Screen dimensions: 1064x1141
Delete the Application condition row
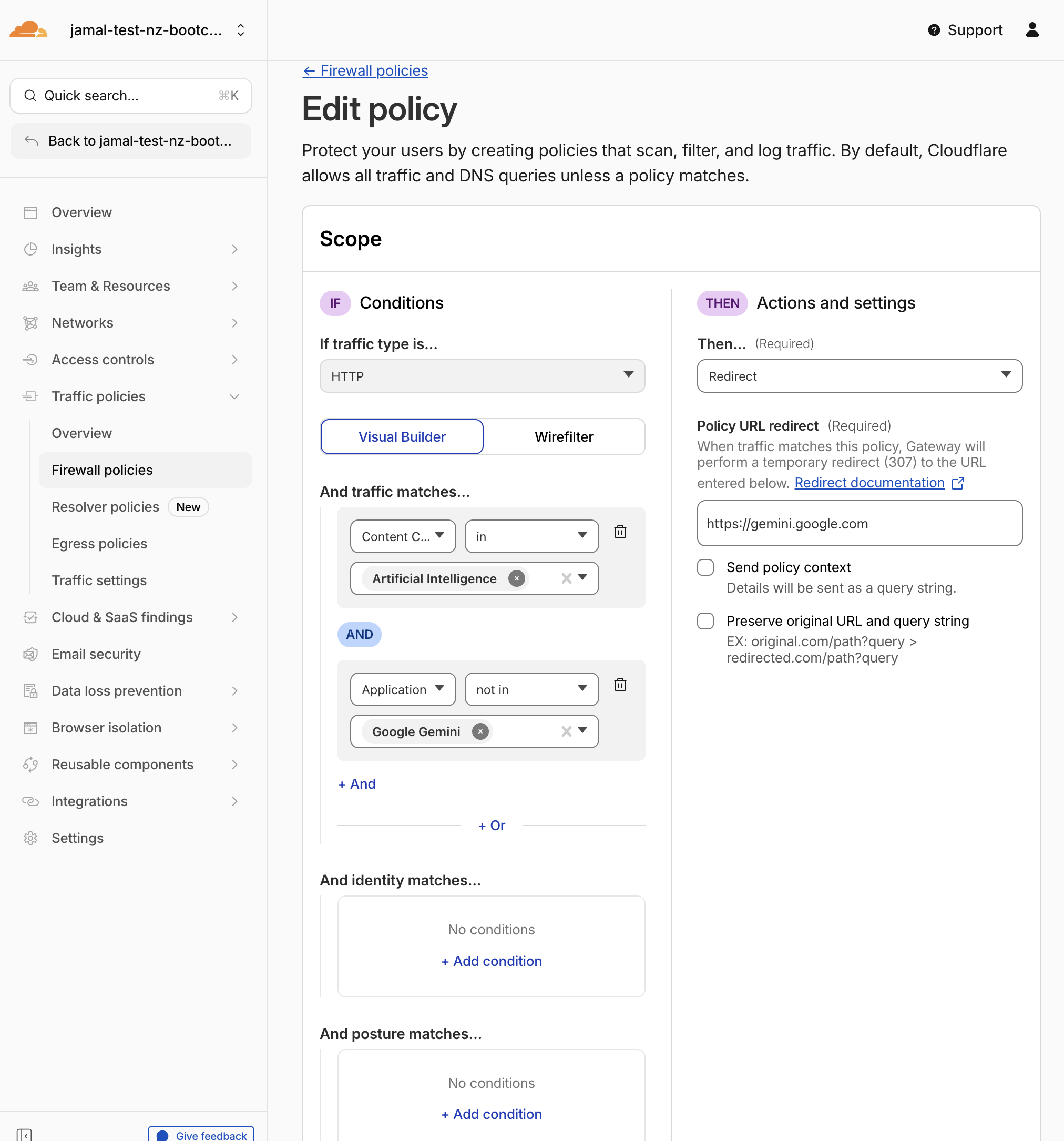click(x=620, y=685)
